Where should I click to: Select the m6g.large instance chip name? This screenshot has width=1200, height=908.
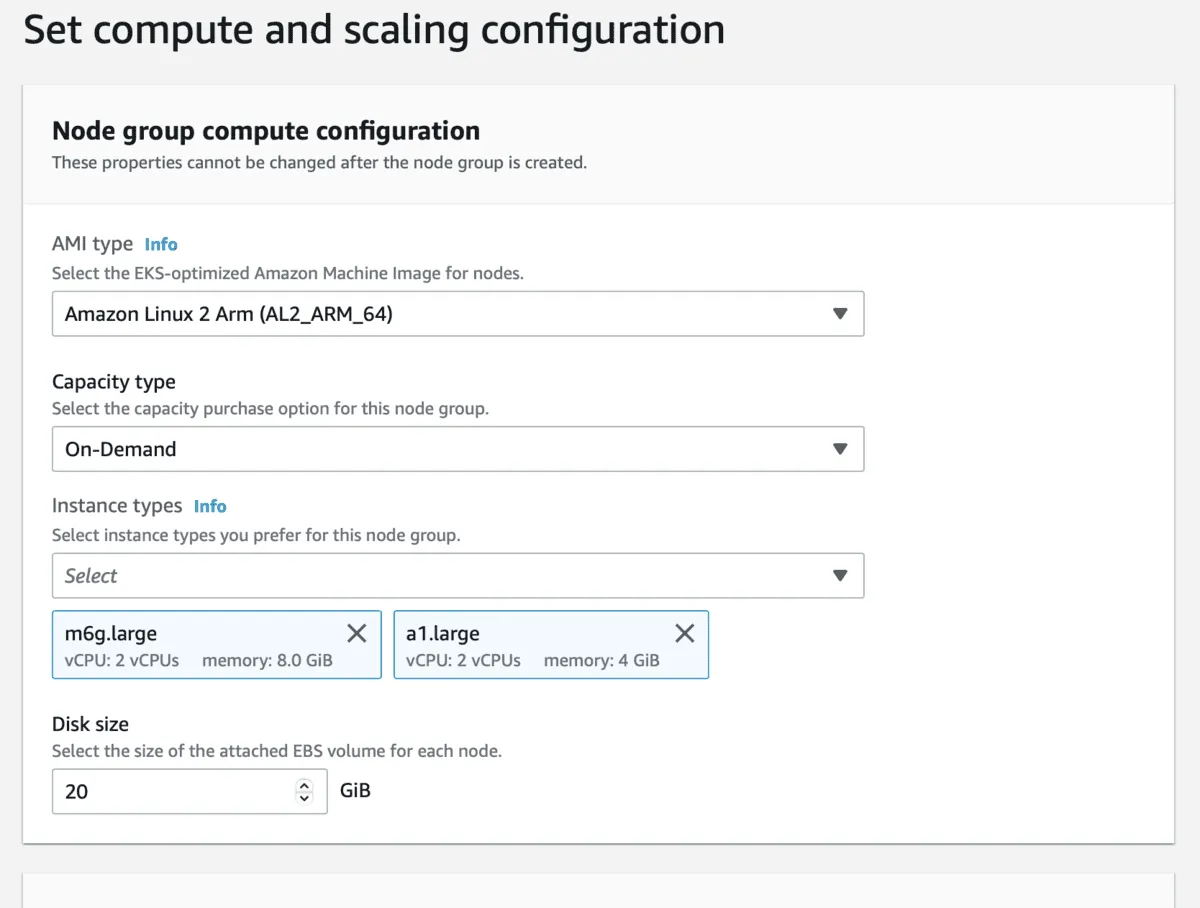[111, 633]
